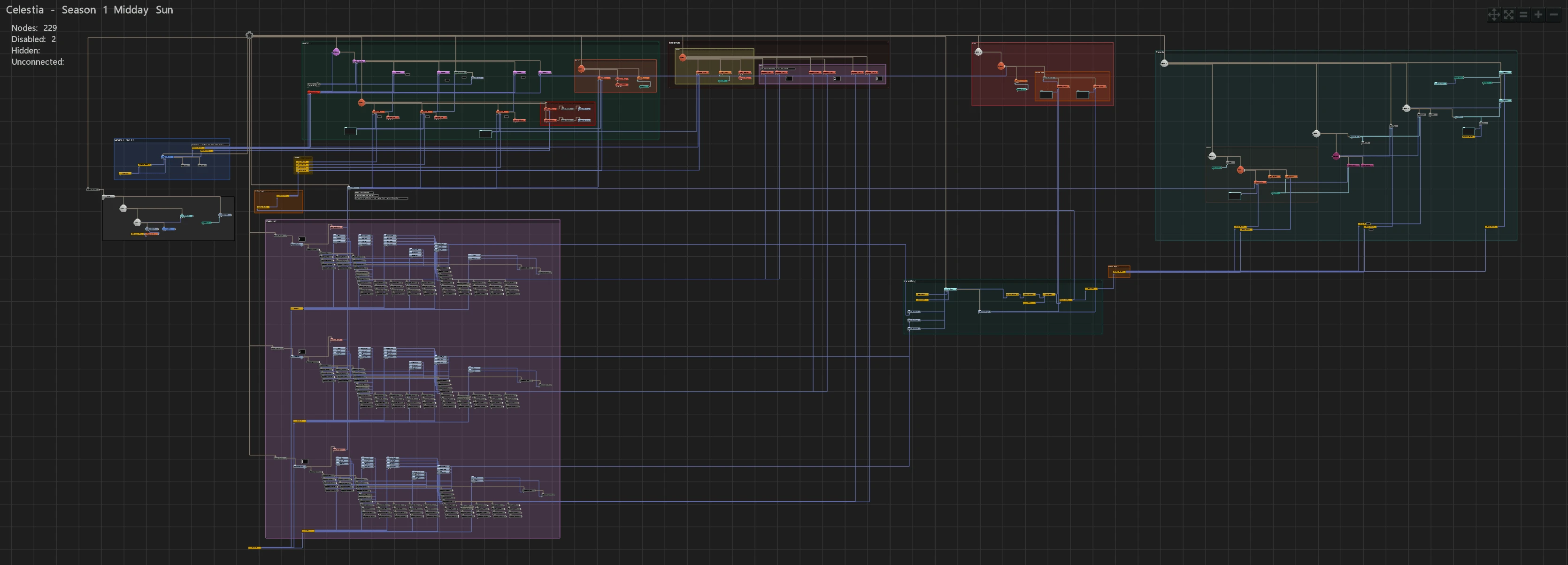Select leftmost black preview thumbnail in green group
This screenshot has height=565, width=1568.
[x=350, y=131]
